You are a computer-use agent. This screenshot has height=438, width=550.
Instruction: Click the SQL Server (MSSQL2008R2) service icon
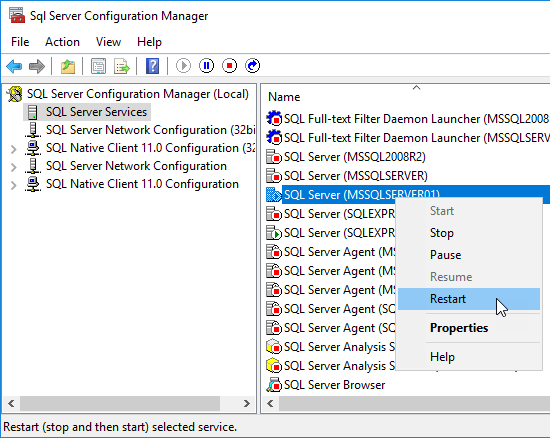coord(274,157)
